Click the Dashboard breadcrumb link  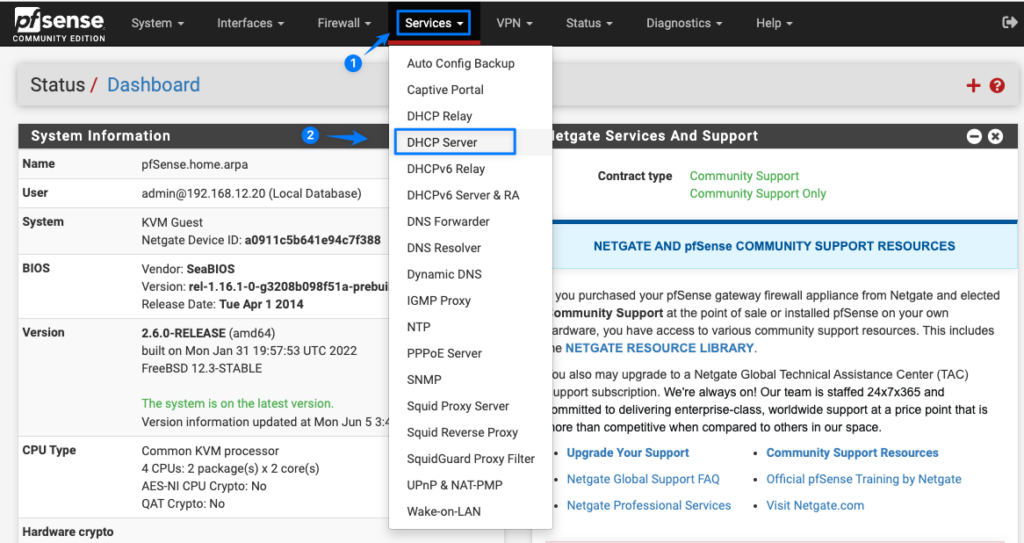pos(153,85)
